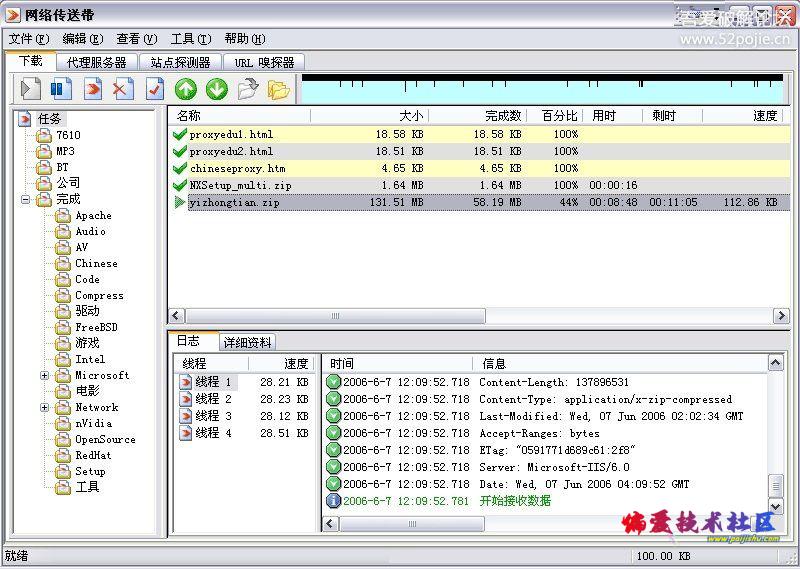This screenshot has width=800, height=569.
Task: Select the Intel folder icon
Action: pos(63,360)
